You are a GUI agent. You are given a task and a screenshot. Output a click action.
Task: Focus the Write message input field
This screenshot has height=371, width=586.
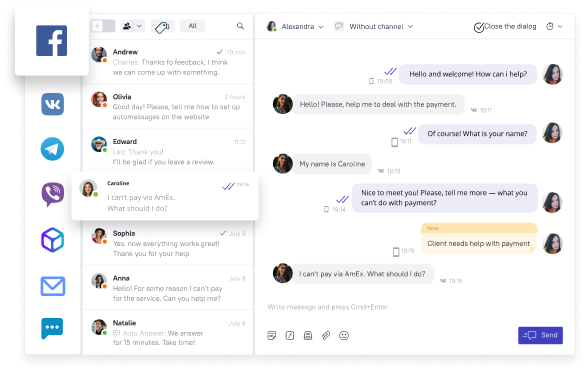(414, 307)
